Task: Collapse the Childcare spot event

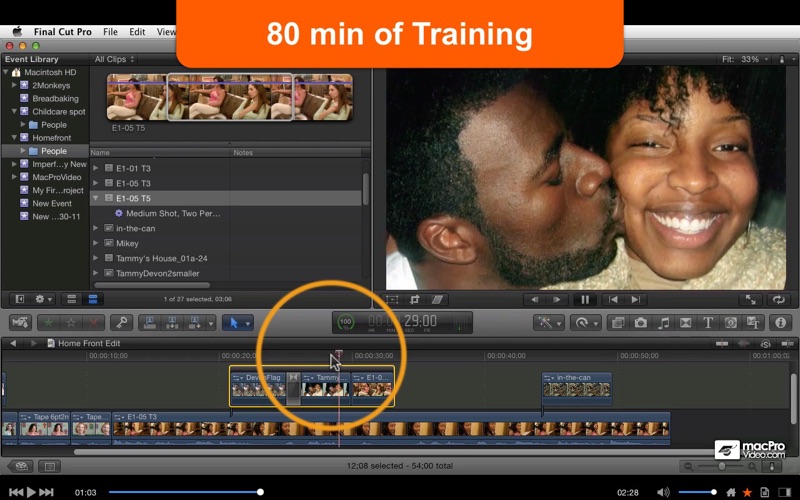Action: click(14, 111)
